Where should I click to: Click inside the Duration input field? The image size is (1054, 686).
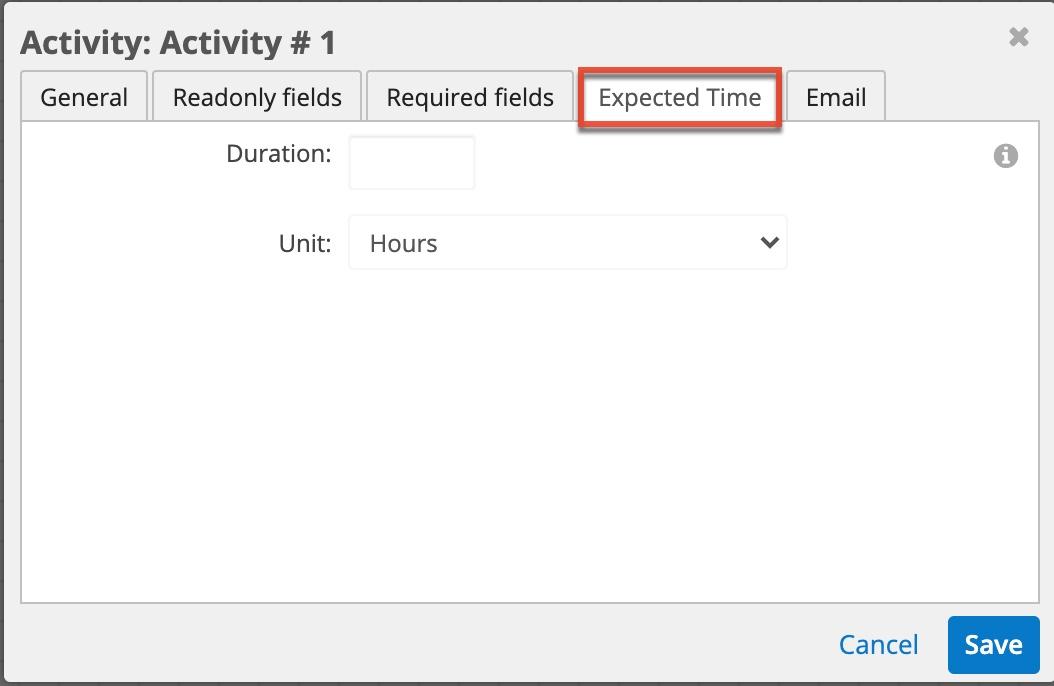tap(411, 162)
